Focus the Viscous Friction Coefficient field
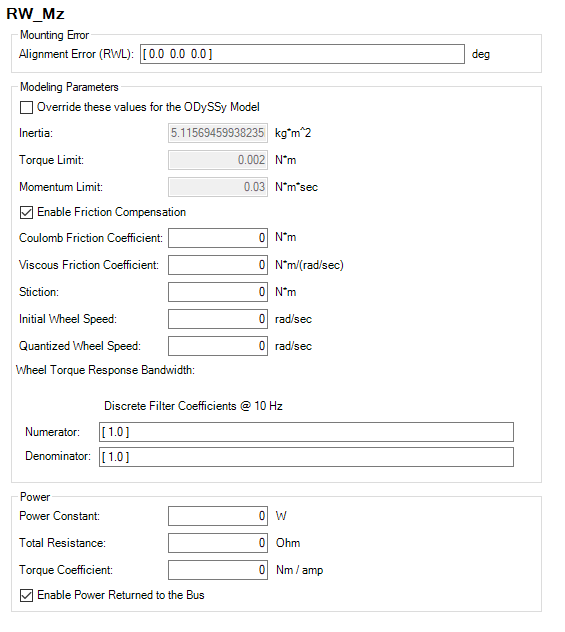 [x=218, y=265]
